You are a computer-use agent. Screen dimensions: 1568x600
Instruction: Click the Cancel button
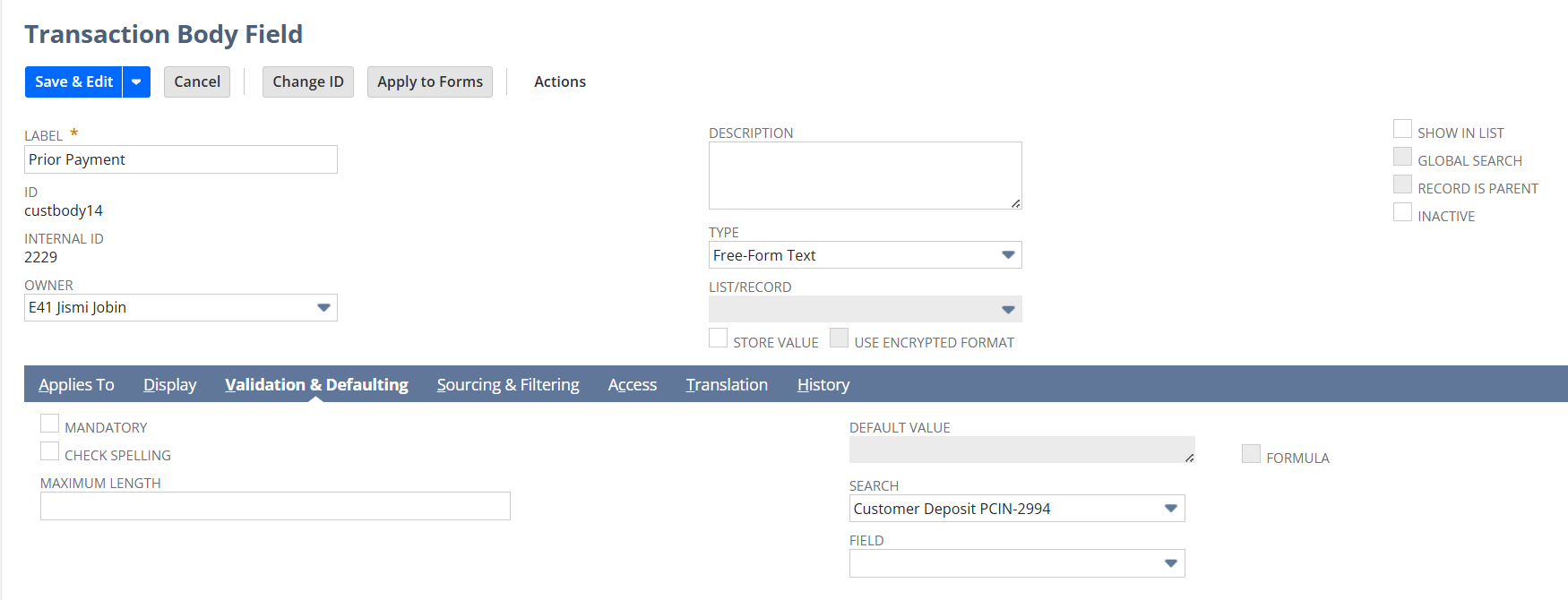coord(197,81)
